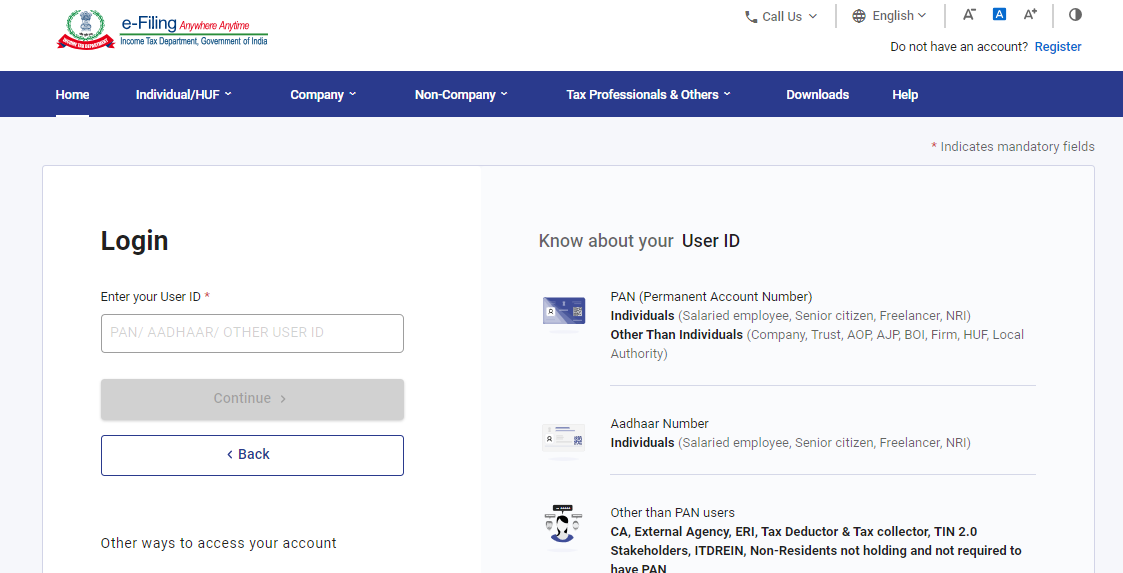Click the phone icon beside Call Us

(x=751, y=16)
